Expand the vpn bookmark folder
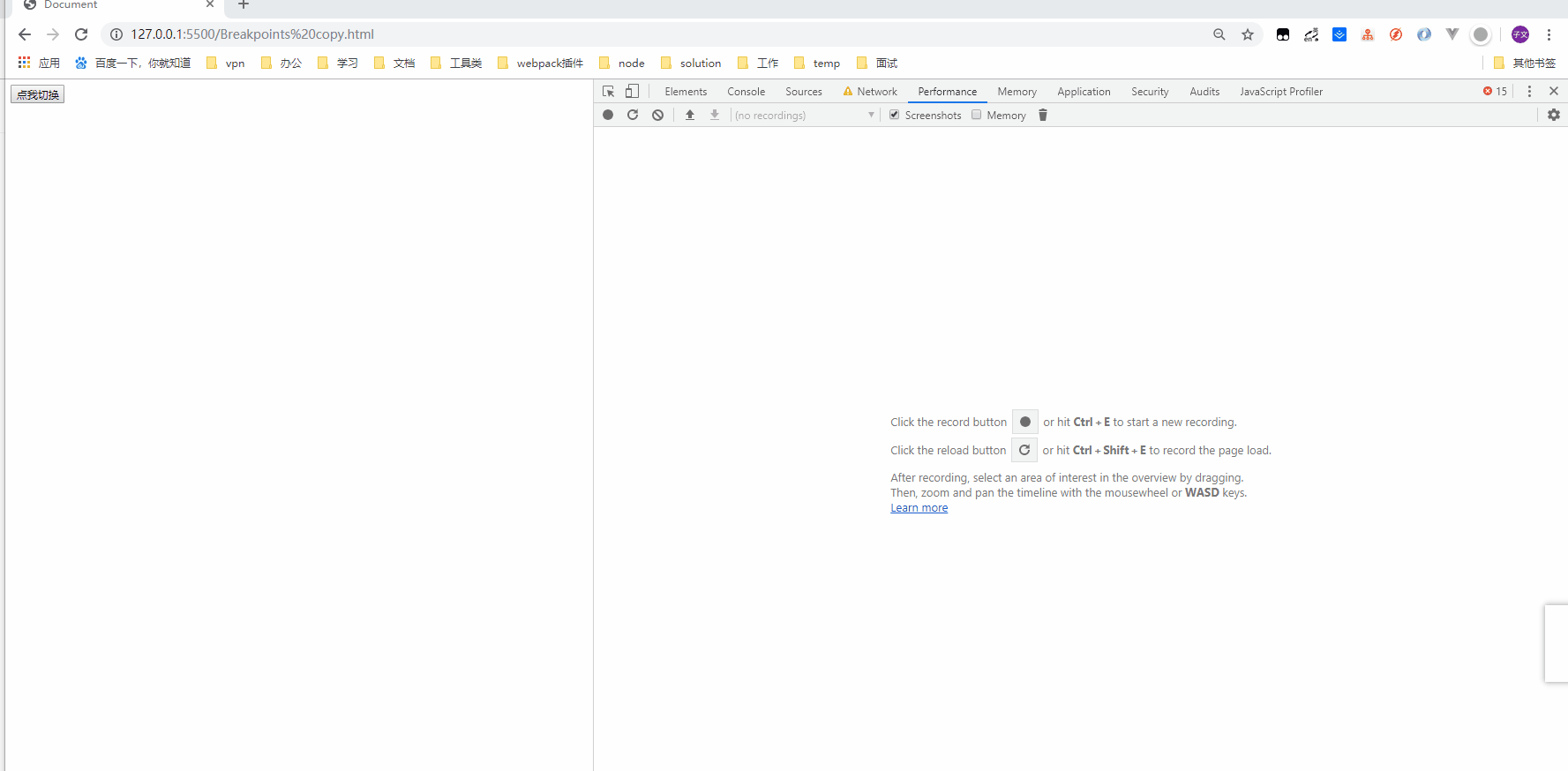Screen dimensions: 1568x771 click(x=226, y=63)
